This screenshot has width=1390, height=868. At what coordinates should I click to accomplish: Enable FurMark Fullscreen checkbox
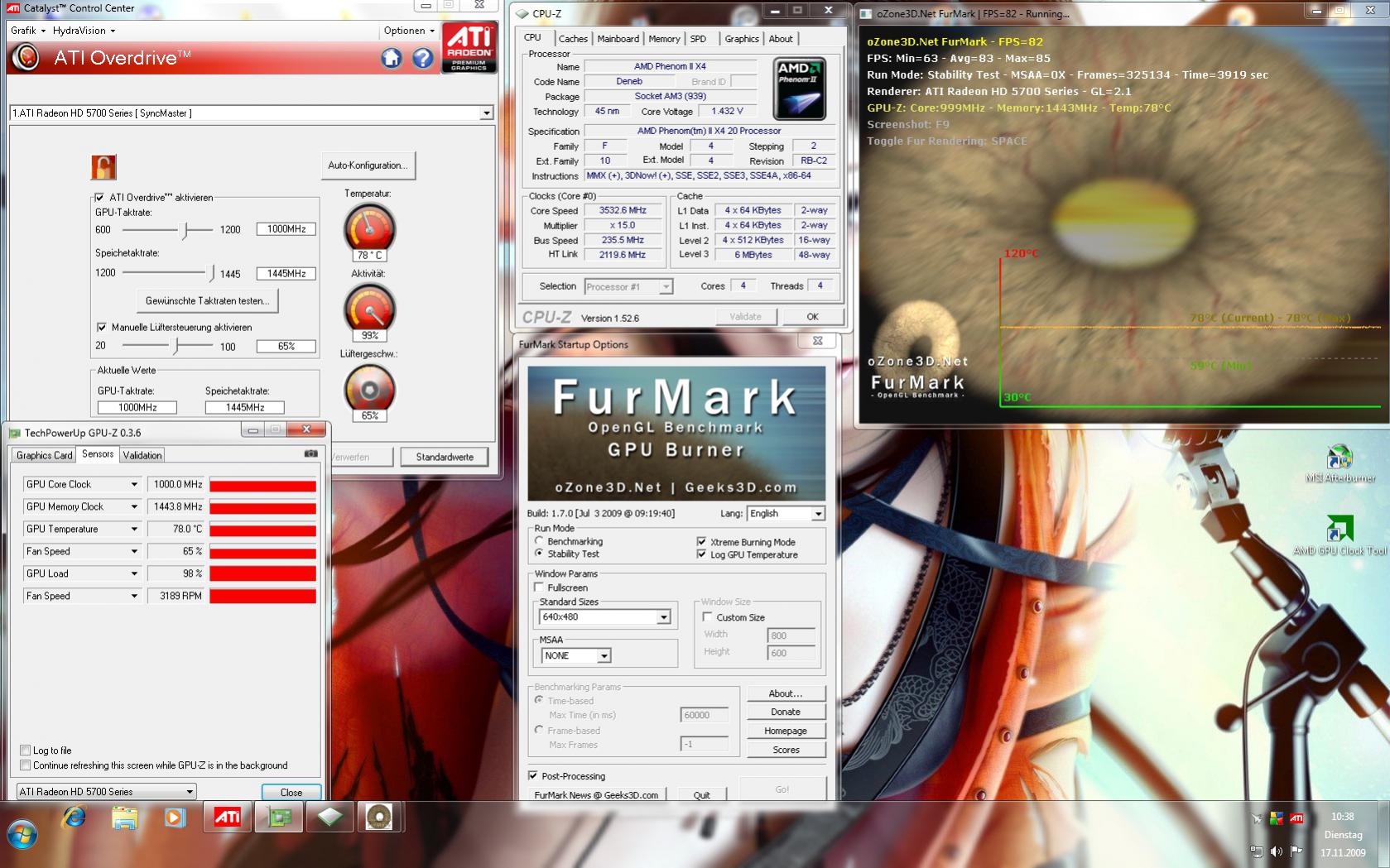pos(539,587)
